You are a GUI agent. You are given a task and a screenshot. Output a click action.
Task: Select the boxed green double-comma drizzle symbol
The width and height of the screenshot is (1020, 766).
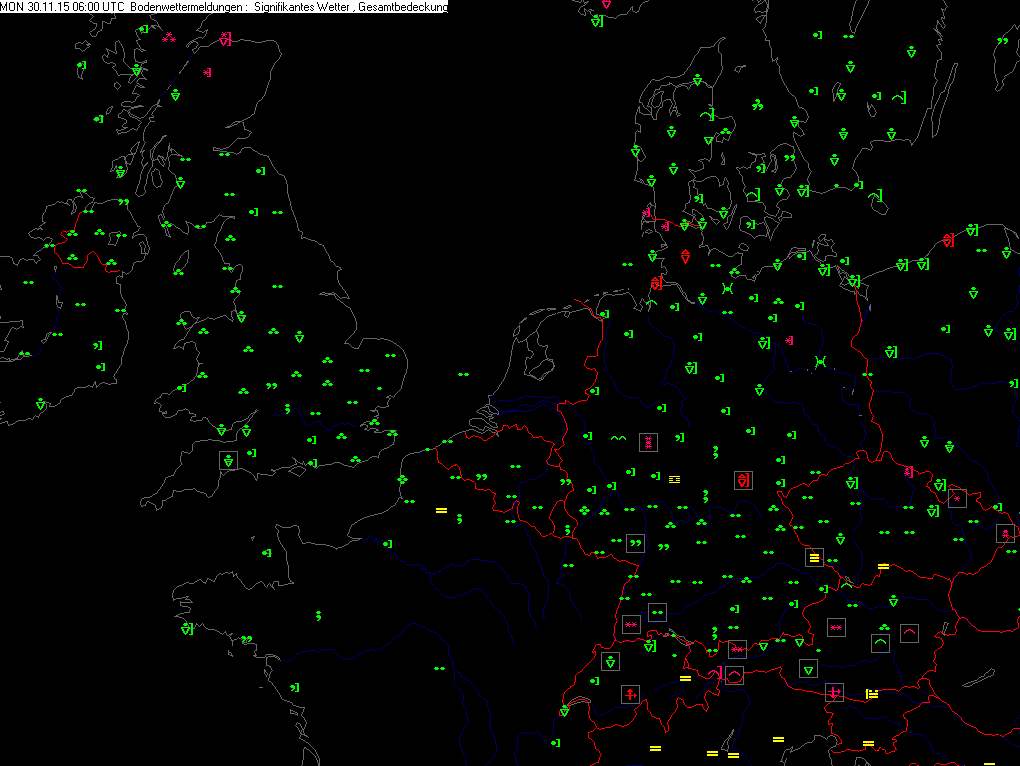point(635,544)
